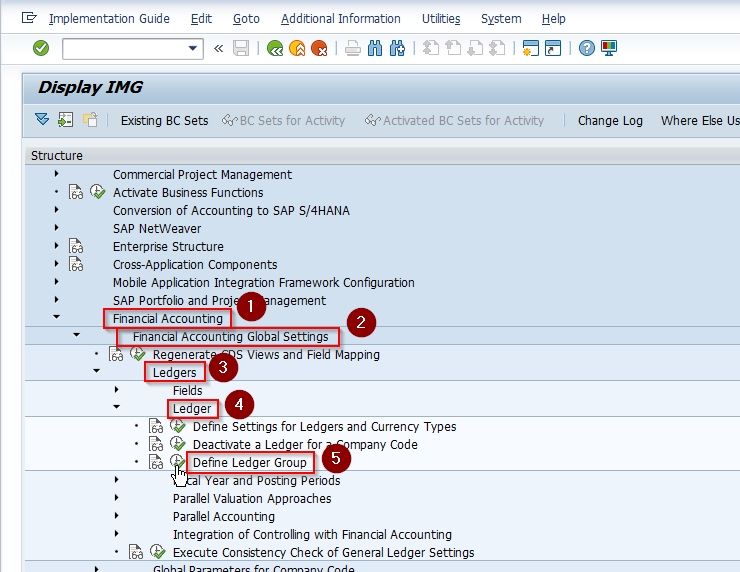Open documentation icon for Enterprise Structure

click(76, 246)
